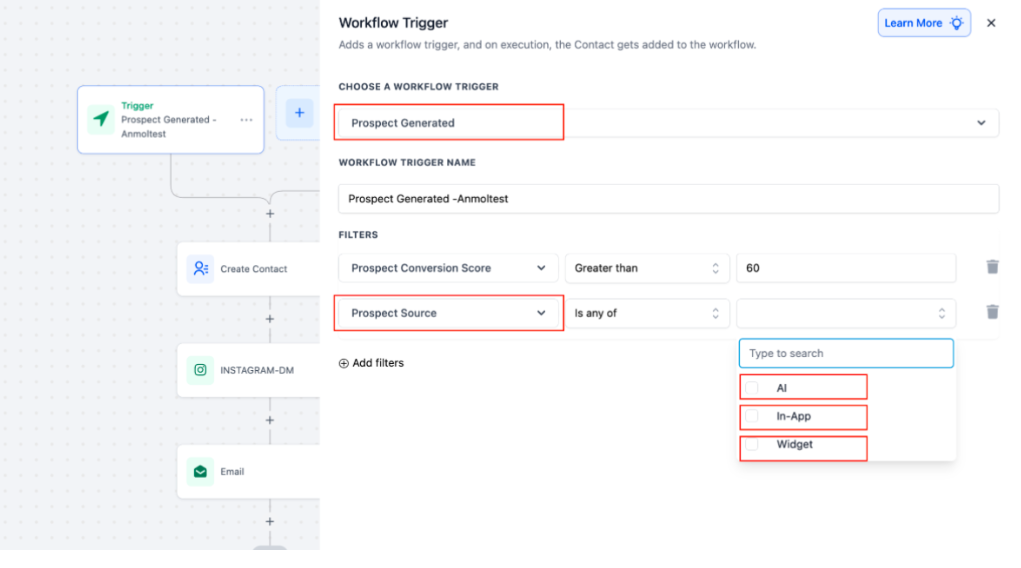Click the Workflow Trigger Name input field
The width and height of the screenshot is (1021, 568).
pos(668,199)
